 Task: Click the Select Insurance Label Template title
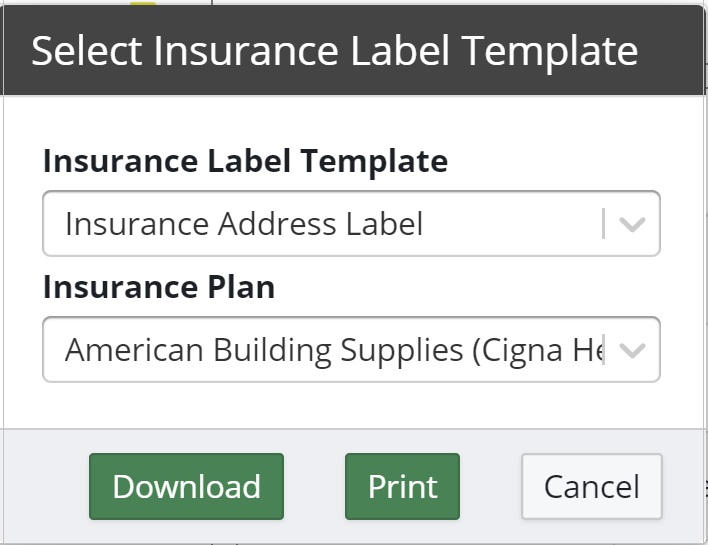[334, 51]
